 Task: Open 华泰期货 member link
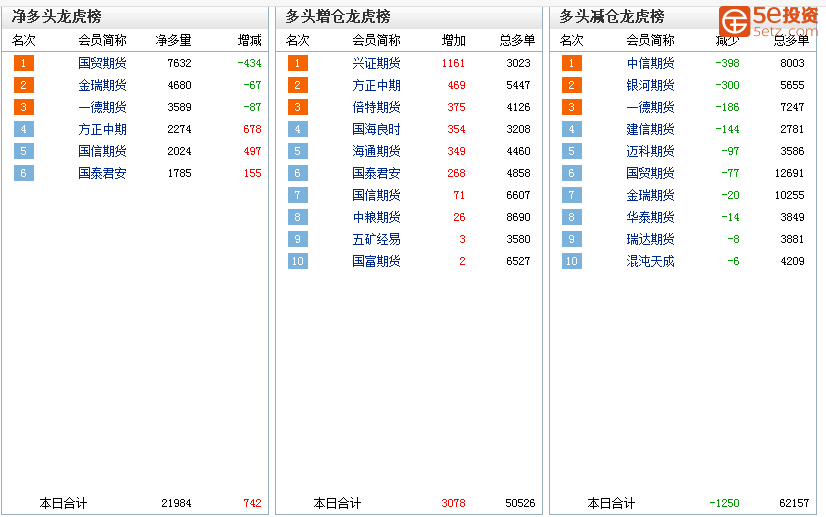(650, 217)
